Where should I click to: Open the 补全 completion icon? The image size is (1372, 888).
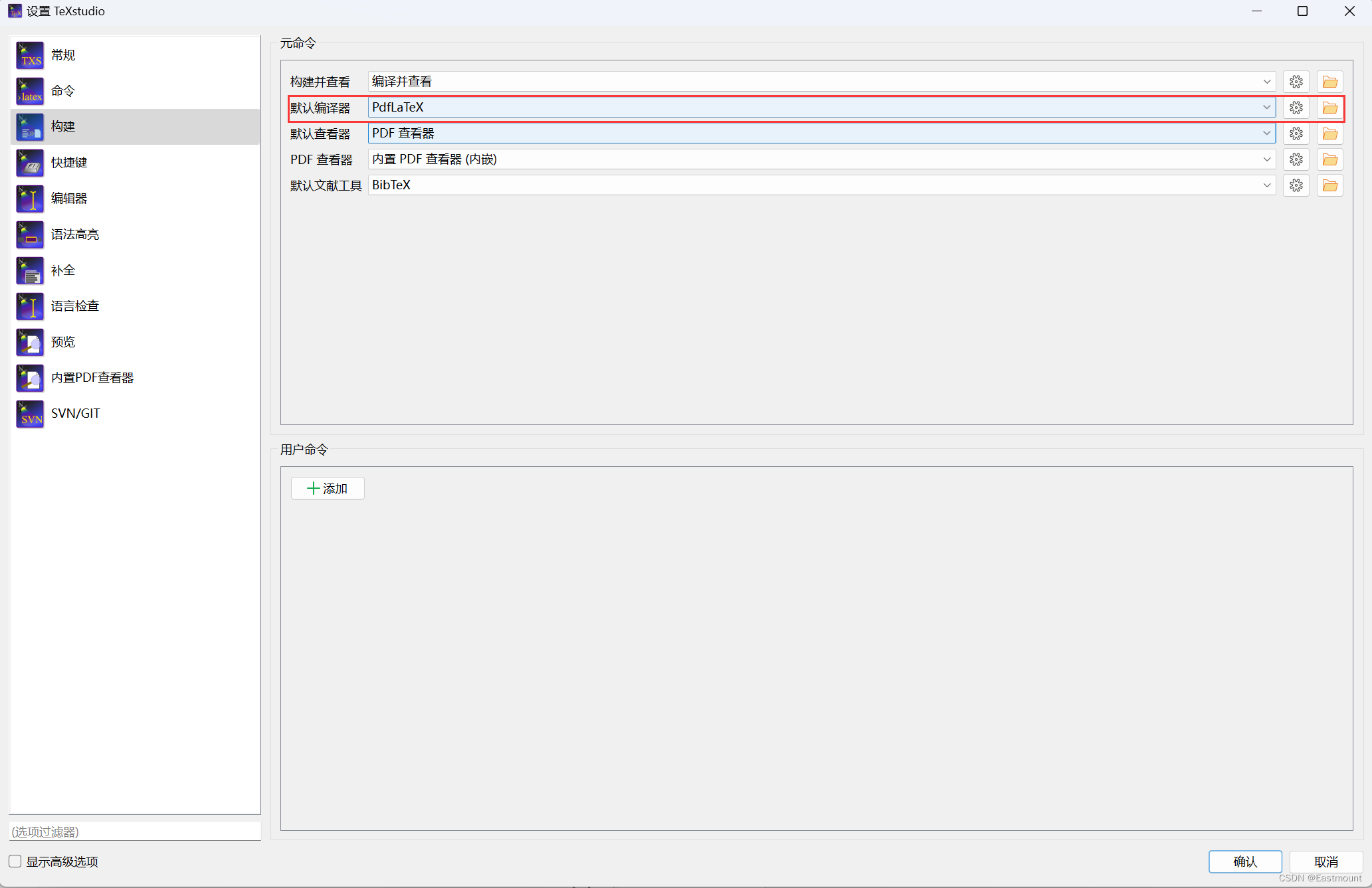[x=30, y=270]
